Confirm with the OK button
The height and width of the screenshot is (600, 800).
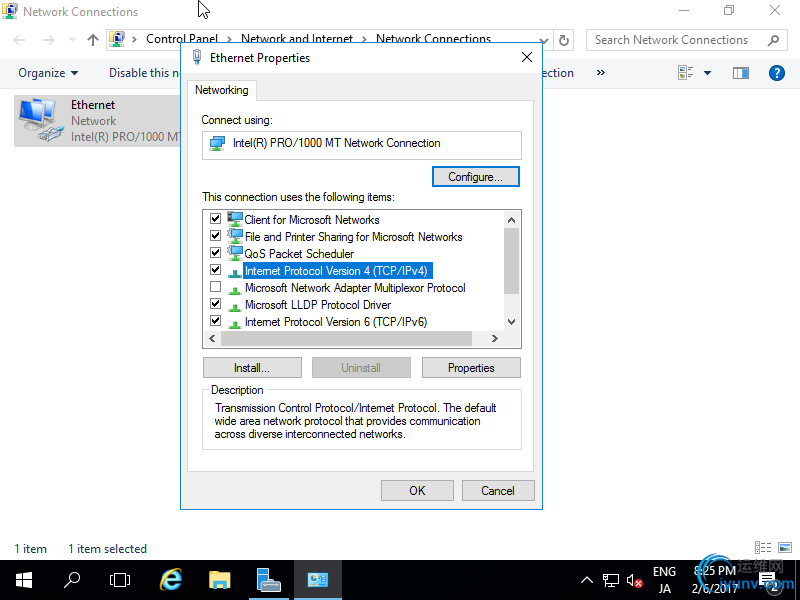point(417,491)
